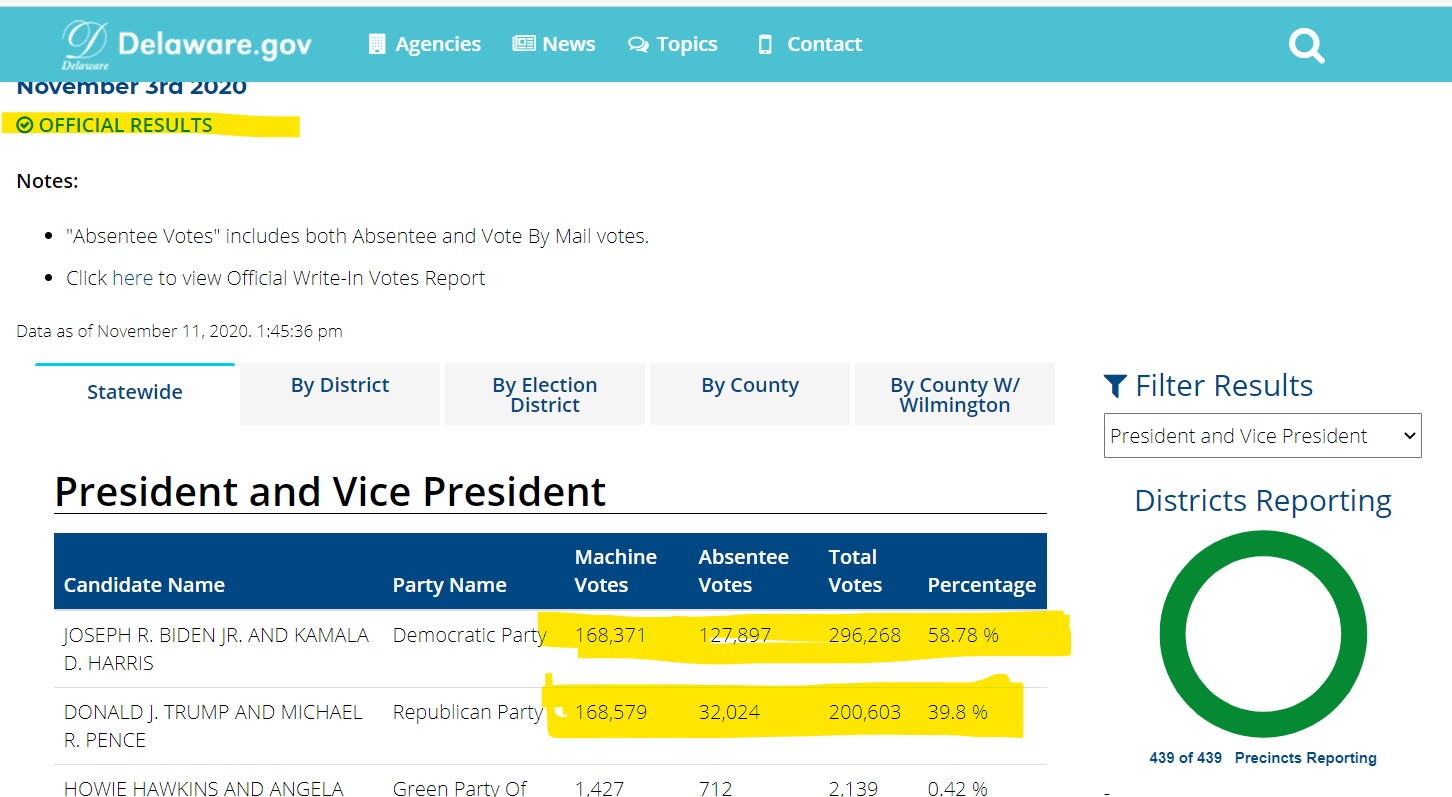Click the 200,603 total votes value

864,712
